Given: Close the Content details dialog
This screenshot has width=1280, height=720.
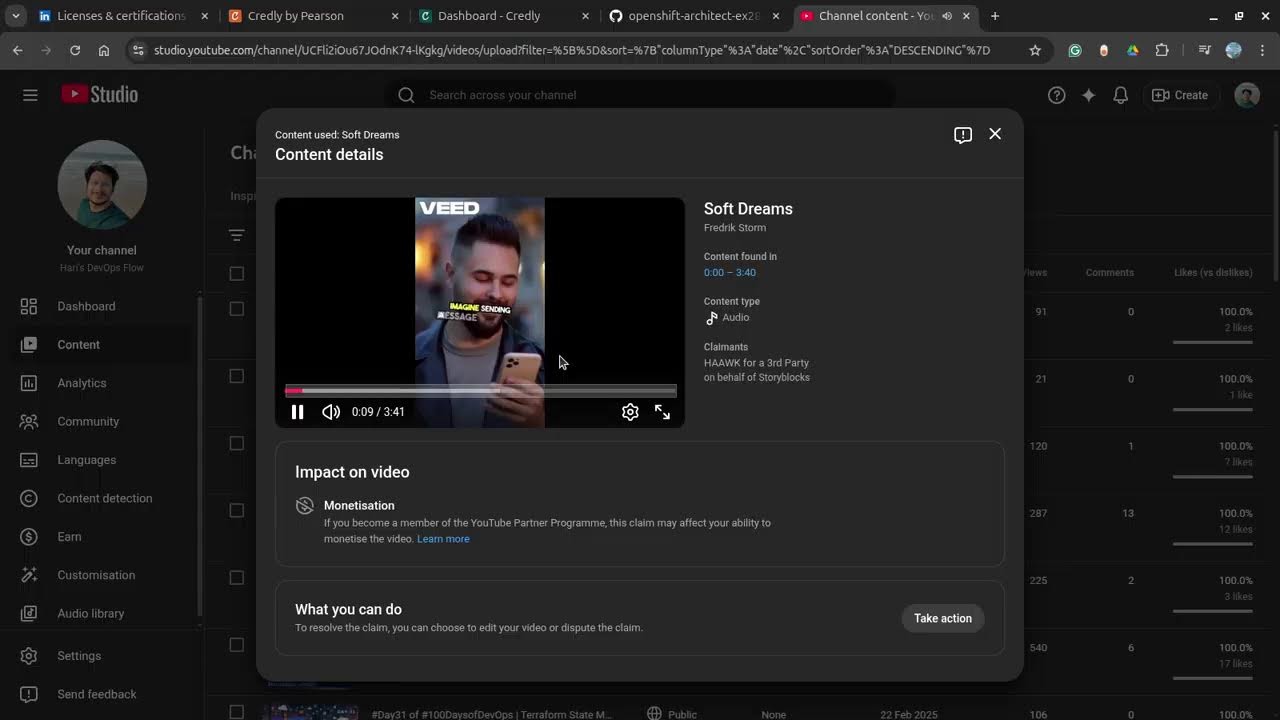Looking at the screenshot, I should pos(995,134).
